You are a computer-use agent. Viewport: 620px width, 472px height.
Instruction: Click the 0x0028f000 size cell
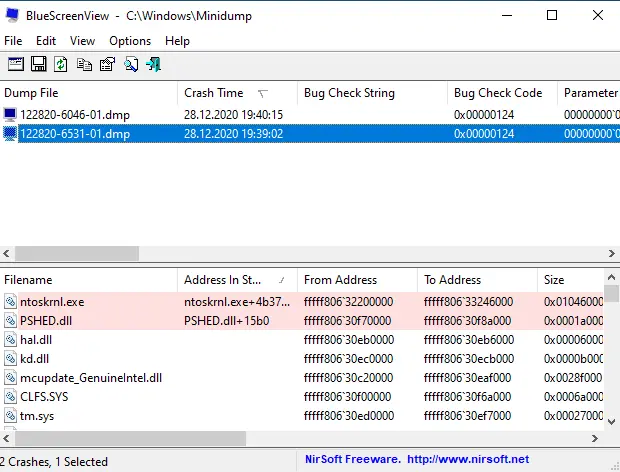573,378
